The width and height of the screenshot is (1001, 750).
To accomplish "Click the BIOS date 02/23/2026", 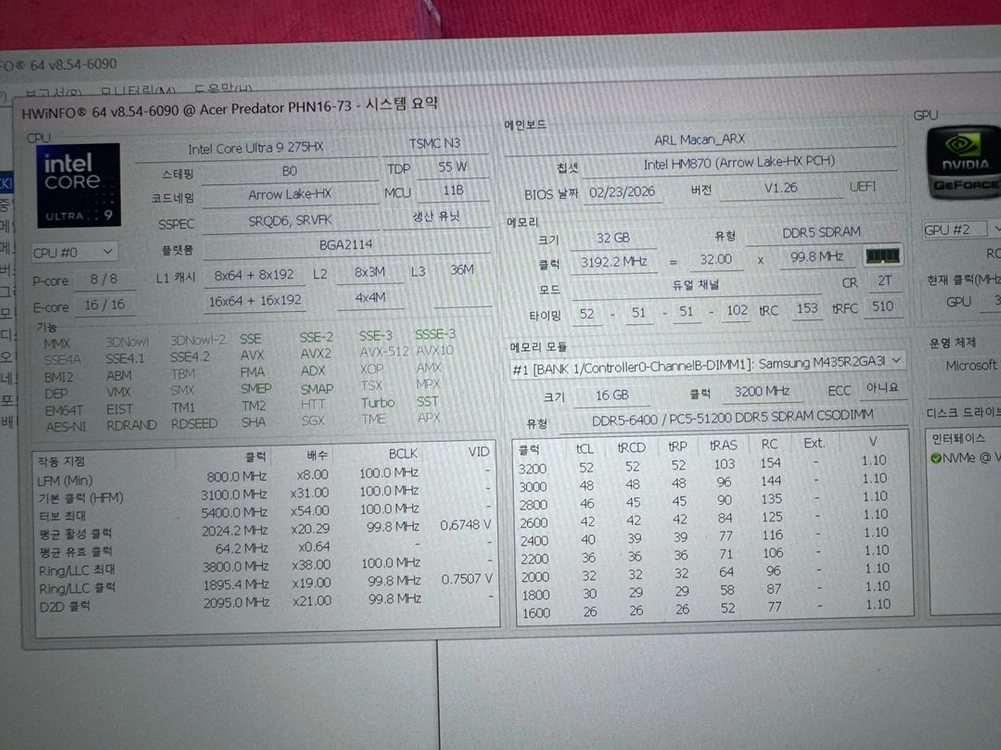I will pyautogui.click(x=622, y=192).
